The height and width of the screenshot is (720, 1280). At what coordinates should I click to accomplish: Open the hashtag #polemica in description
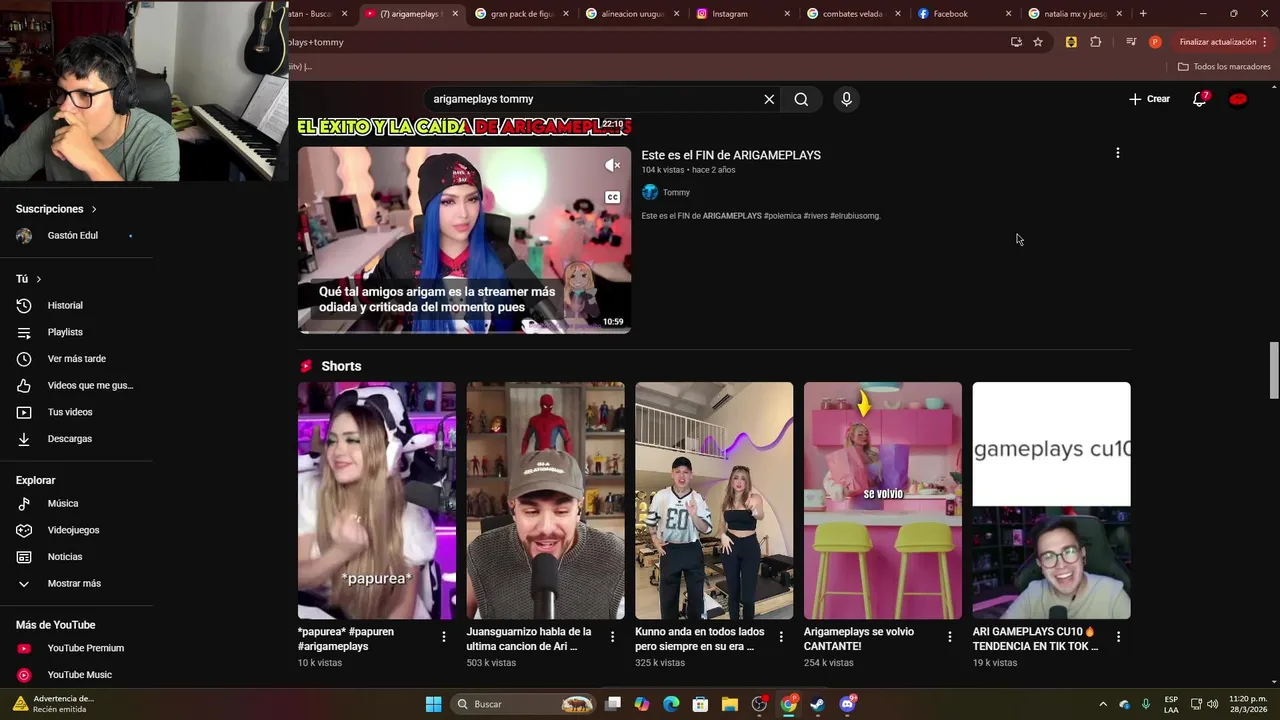[782, 216]
